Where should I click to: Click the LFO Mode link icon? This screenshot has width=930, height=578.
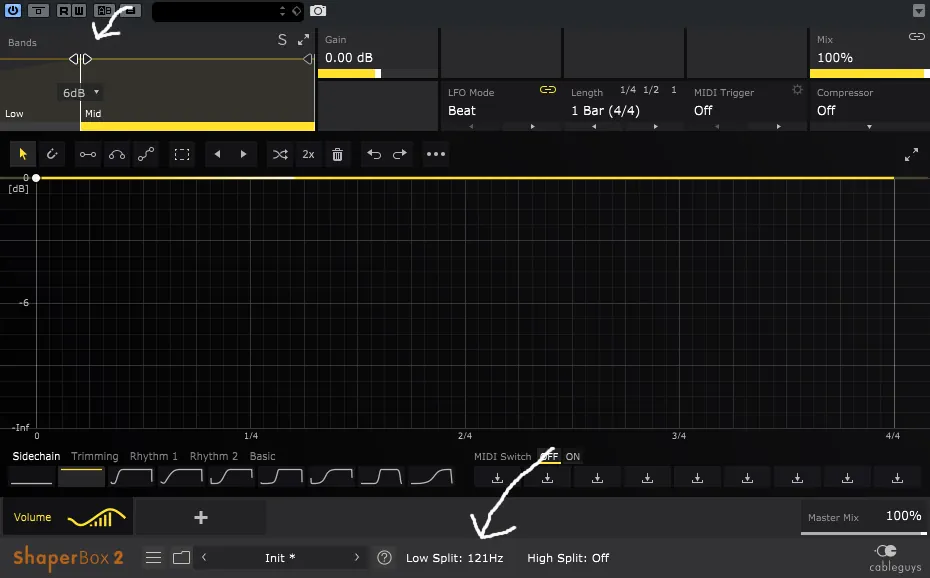click(x=547, y=90)
